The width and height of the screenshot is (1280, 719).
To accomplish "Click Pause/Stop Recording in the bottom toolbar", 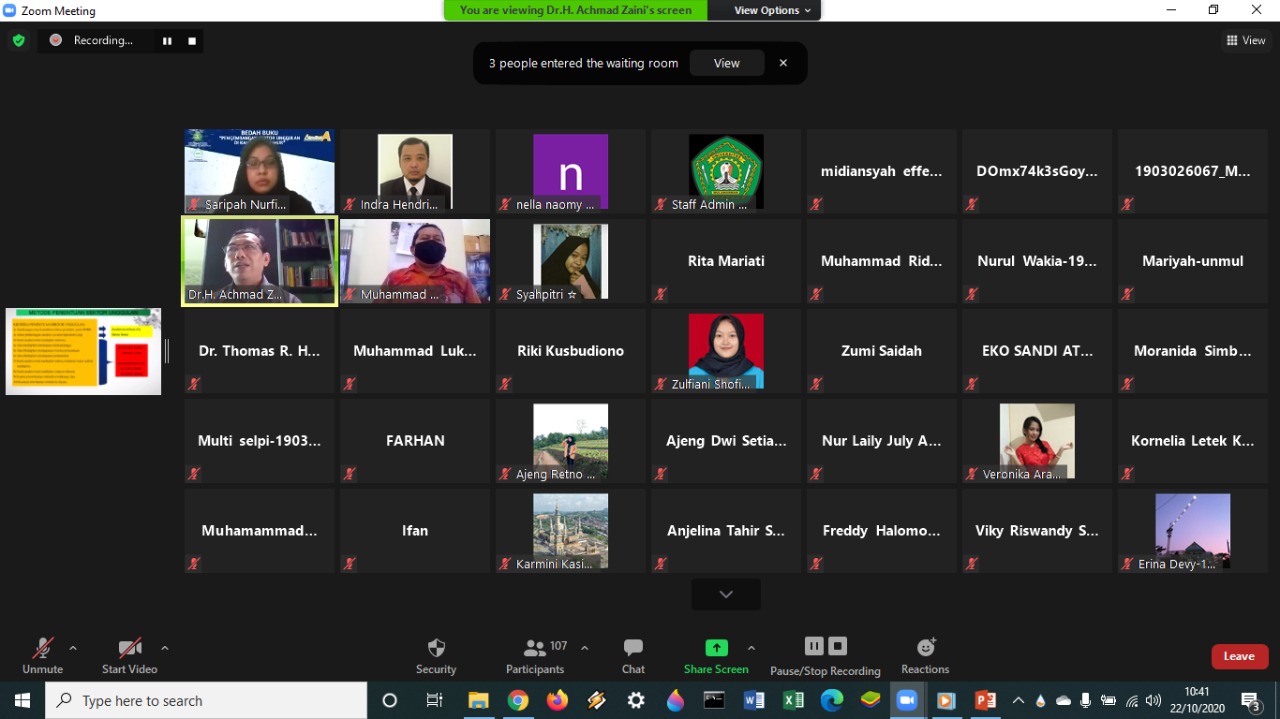I will 825,656.
